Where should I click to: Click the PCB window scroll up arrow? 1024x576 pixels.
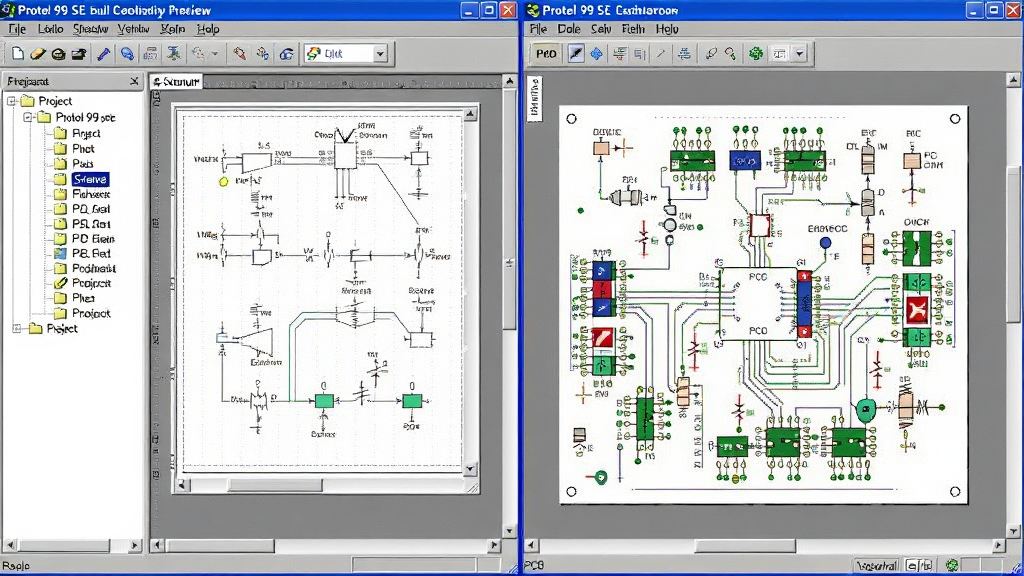(1013, 80)
